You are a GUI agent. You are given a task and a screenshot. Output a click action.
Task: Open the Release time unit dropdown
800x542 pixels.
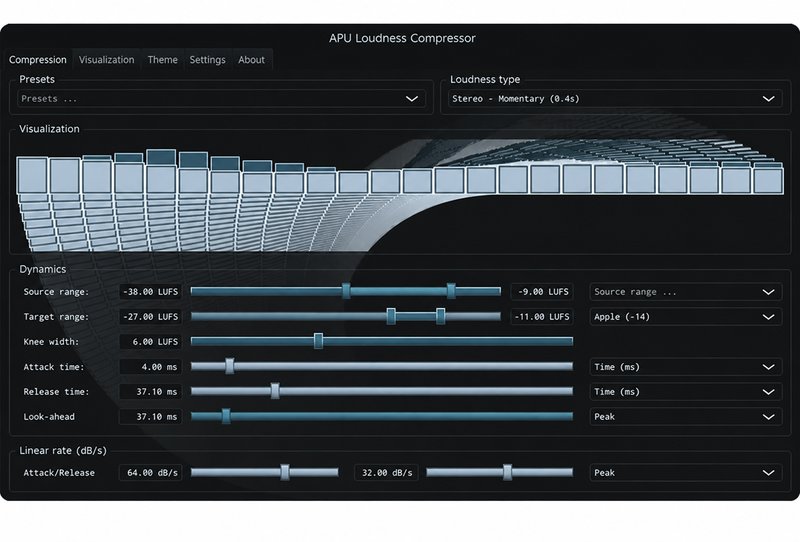tap(685, 392)
